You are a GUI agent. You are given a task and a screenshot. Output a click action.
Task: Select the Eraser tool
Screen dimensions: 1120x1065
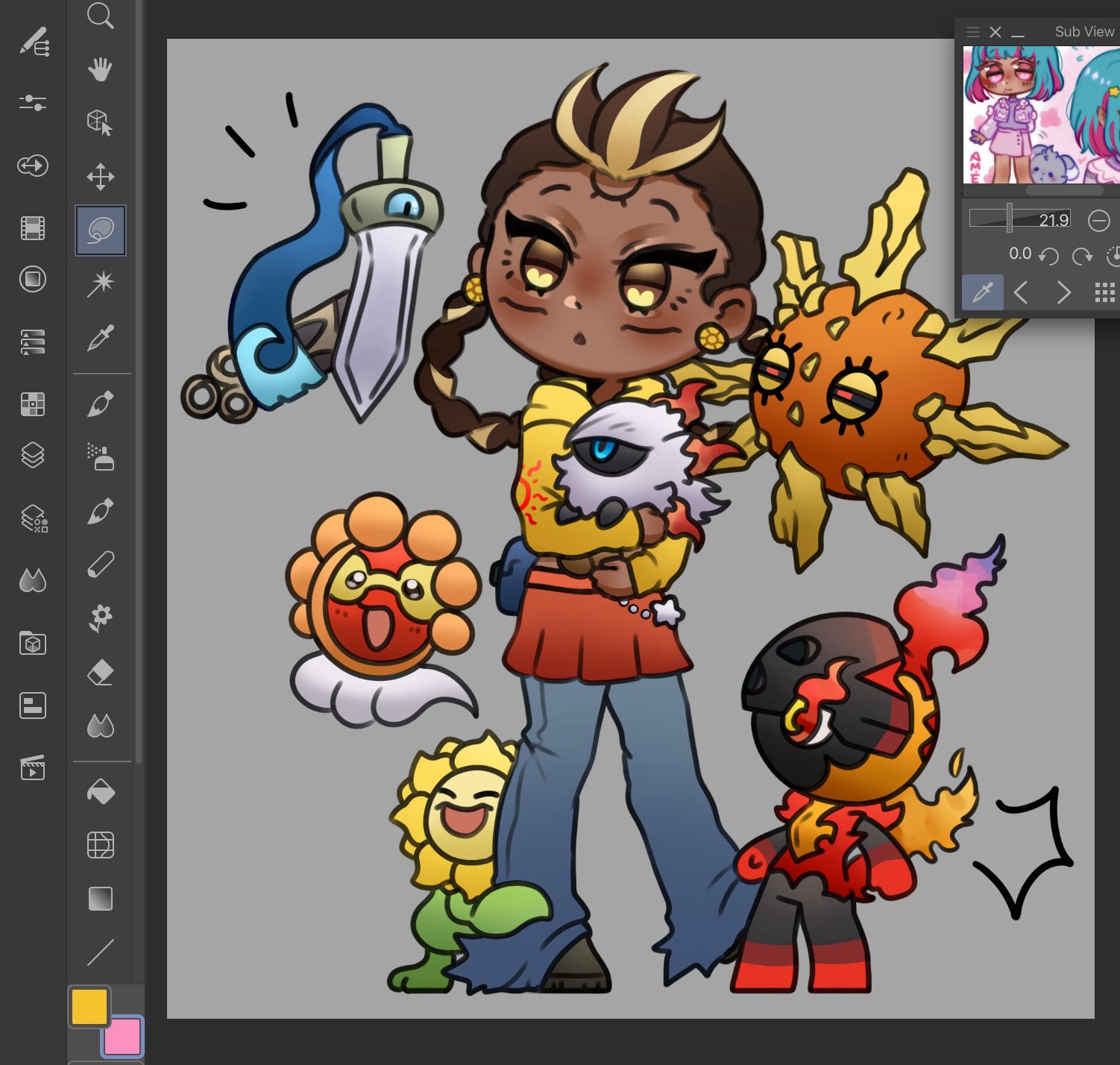(x=101, y=672)
